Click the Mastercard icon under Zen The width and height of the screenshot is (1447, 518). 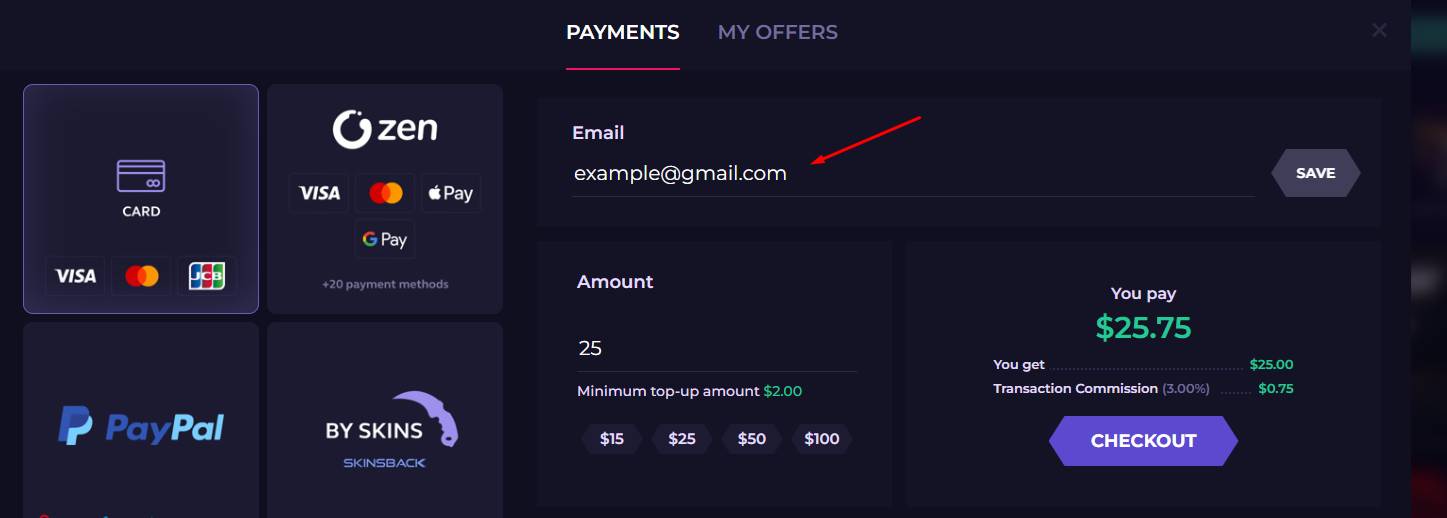pos(385,193)
